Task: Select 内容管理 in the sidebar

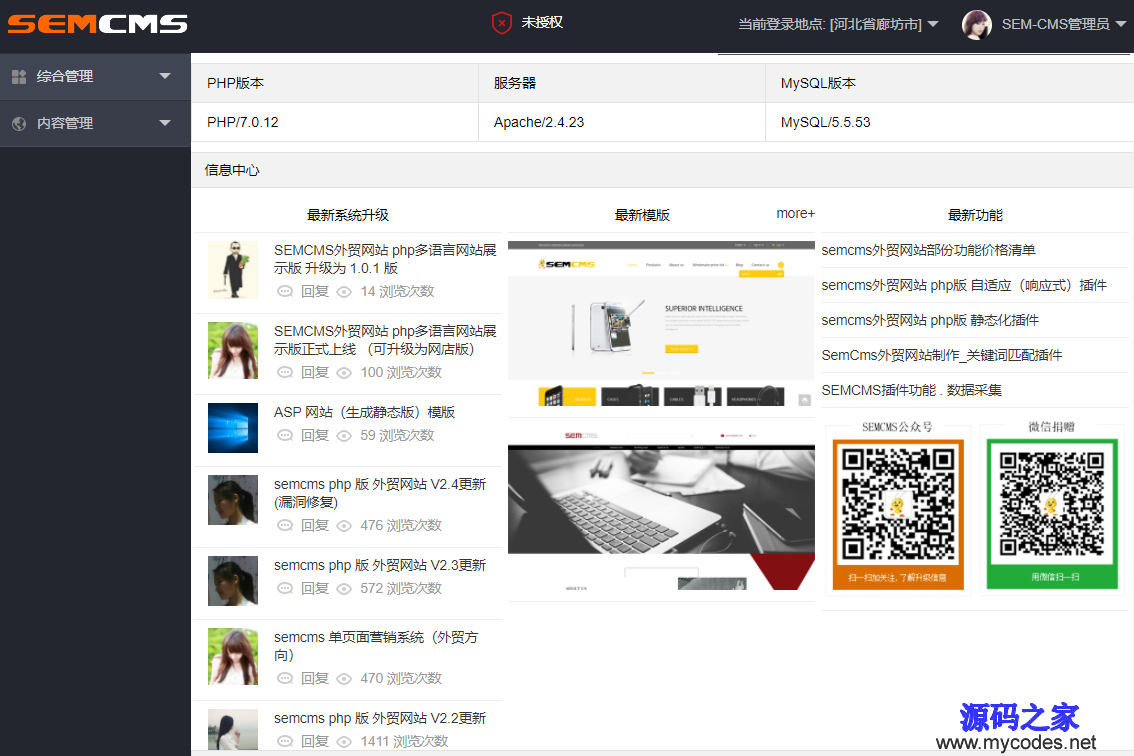Action: click(x=95, y=123)
